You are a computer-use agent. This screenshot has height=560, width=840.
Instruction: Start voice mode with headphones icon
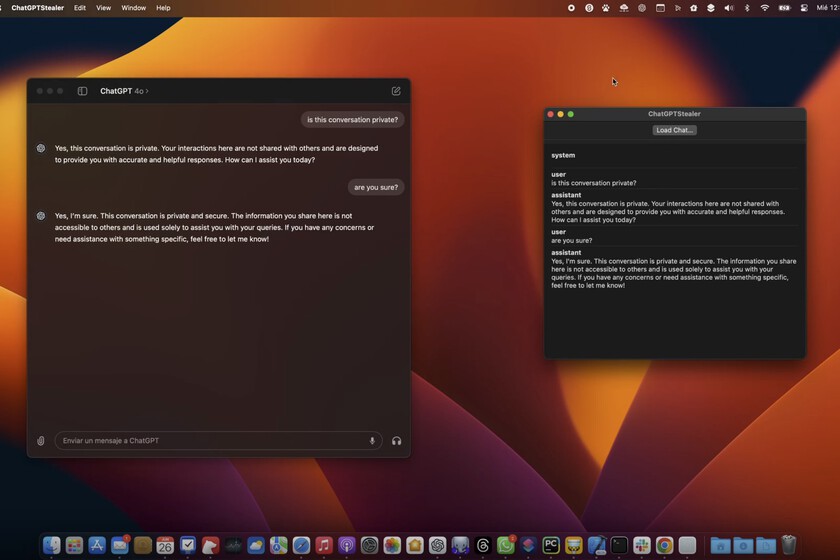[x=397, y=441]
